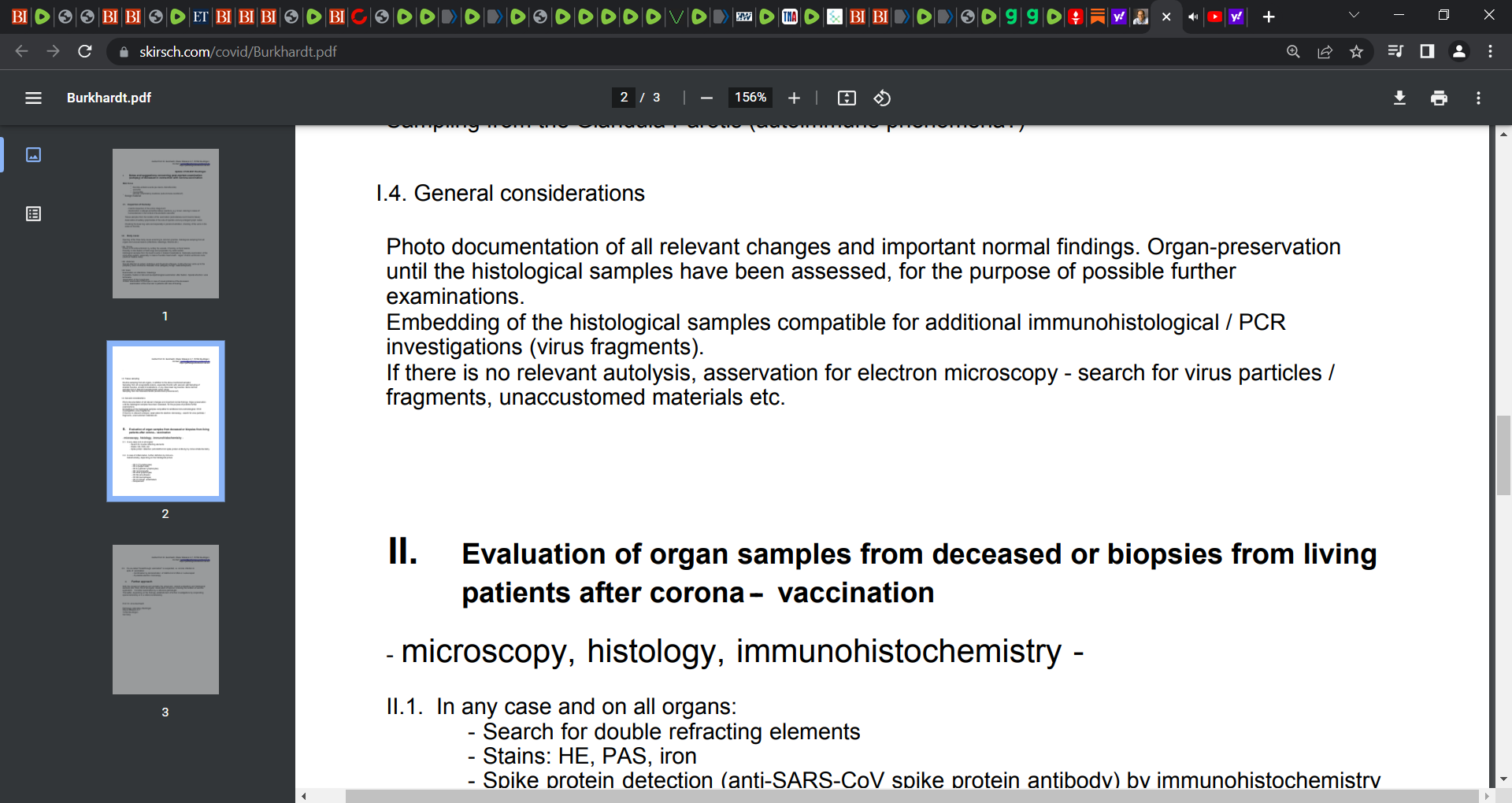1512x803 pixels.
Task: Switch to the muted audio tab
Action: click(x=1194, y=17)
